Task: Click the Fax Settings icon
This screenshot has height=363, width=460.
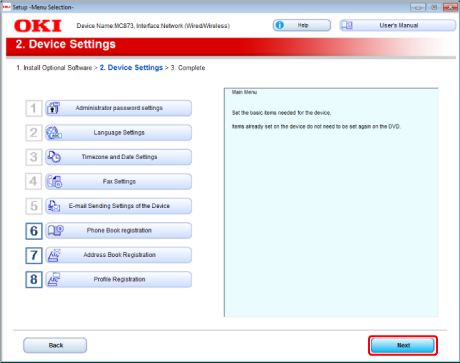Action: [x=54, y=182]
